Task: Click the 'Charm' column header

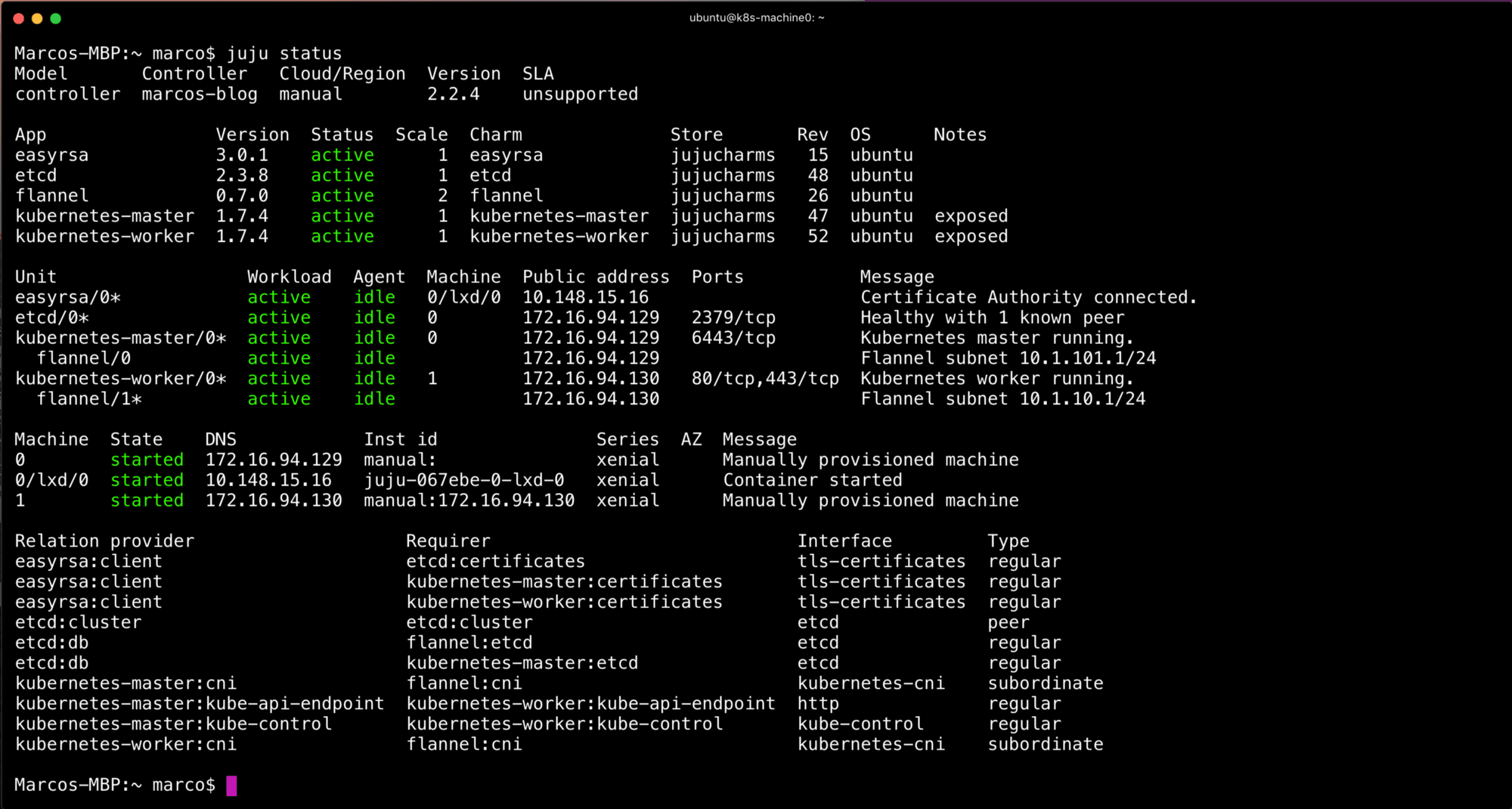Action: pyautogui.click(x=496, y=135)
